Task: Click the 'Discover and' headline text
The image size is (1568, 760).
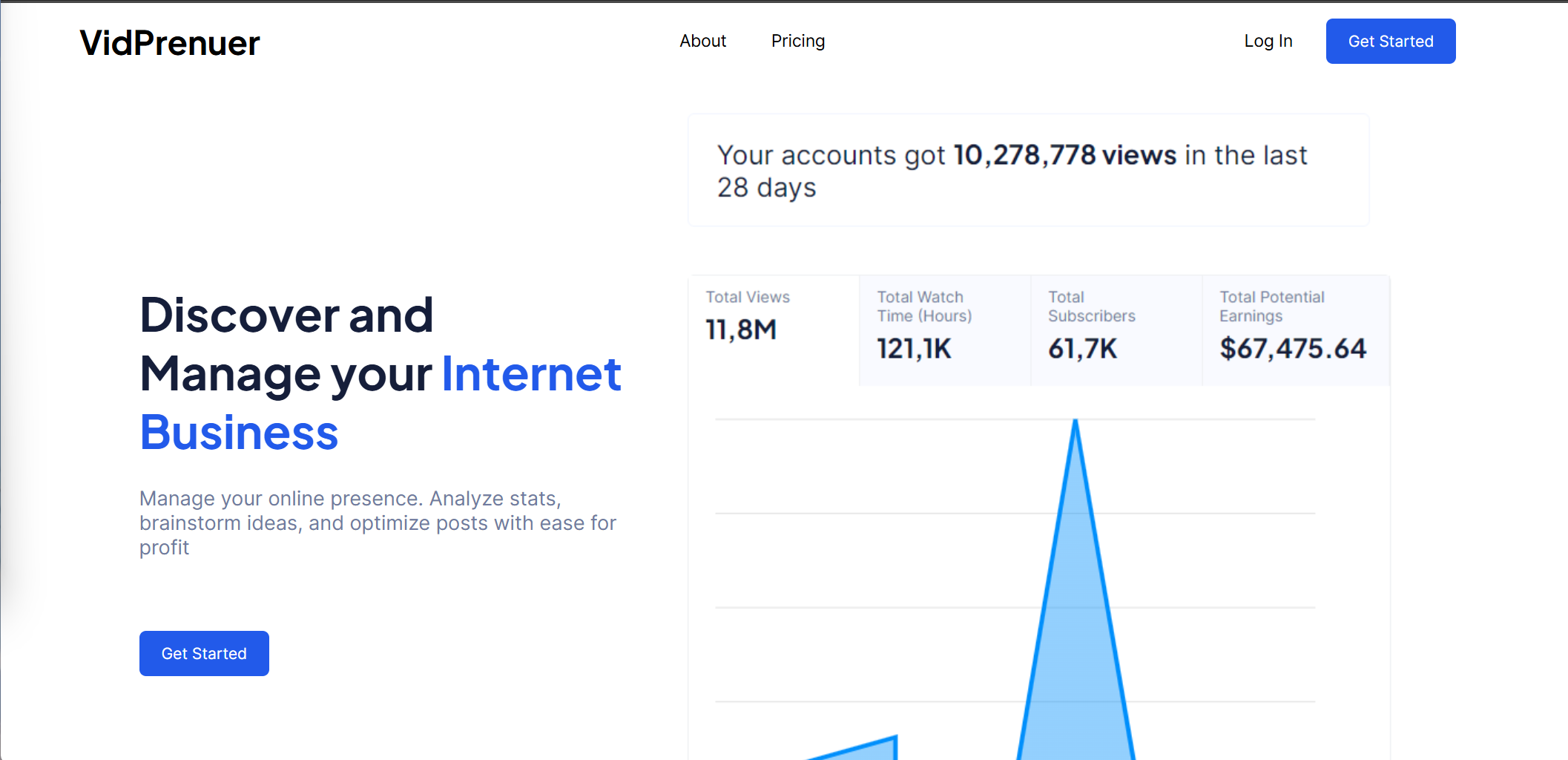Action: [286, 315]
